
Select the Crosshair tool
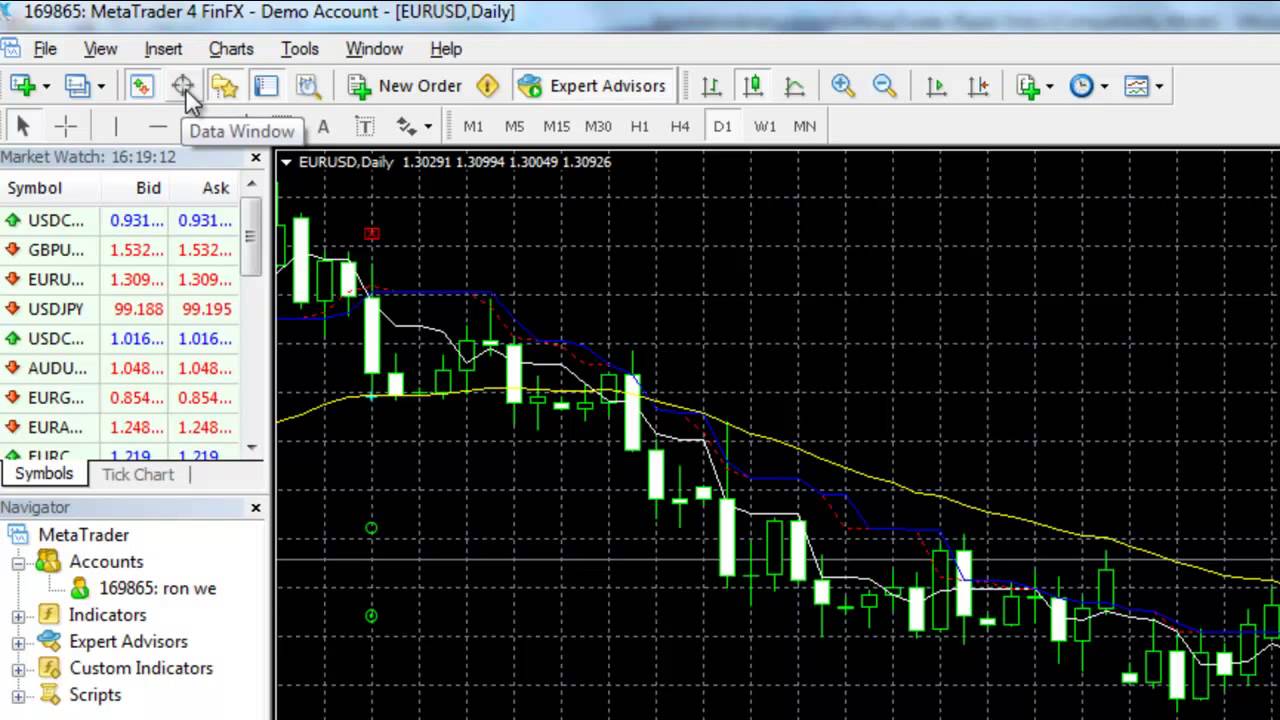click(65, 126)
